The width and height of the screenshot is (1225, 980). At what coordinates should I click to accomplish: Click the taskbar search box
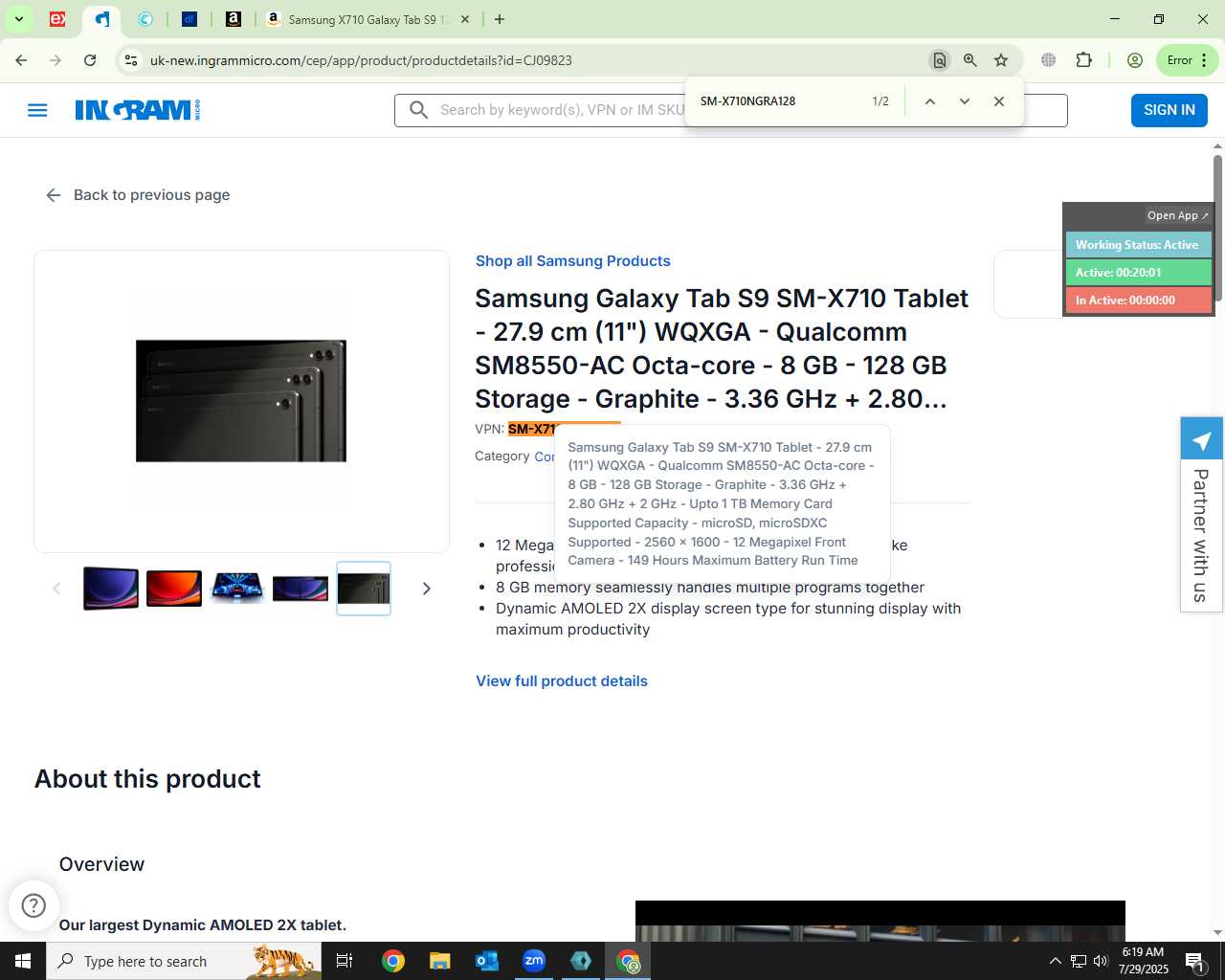tap(184, 961)
